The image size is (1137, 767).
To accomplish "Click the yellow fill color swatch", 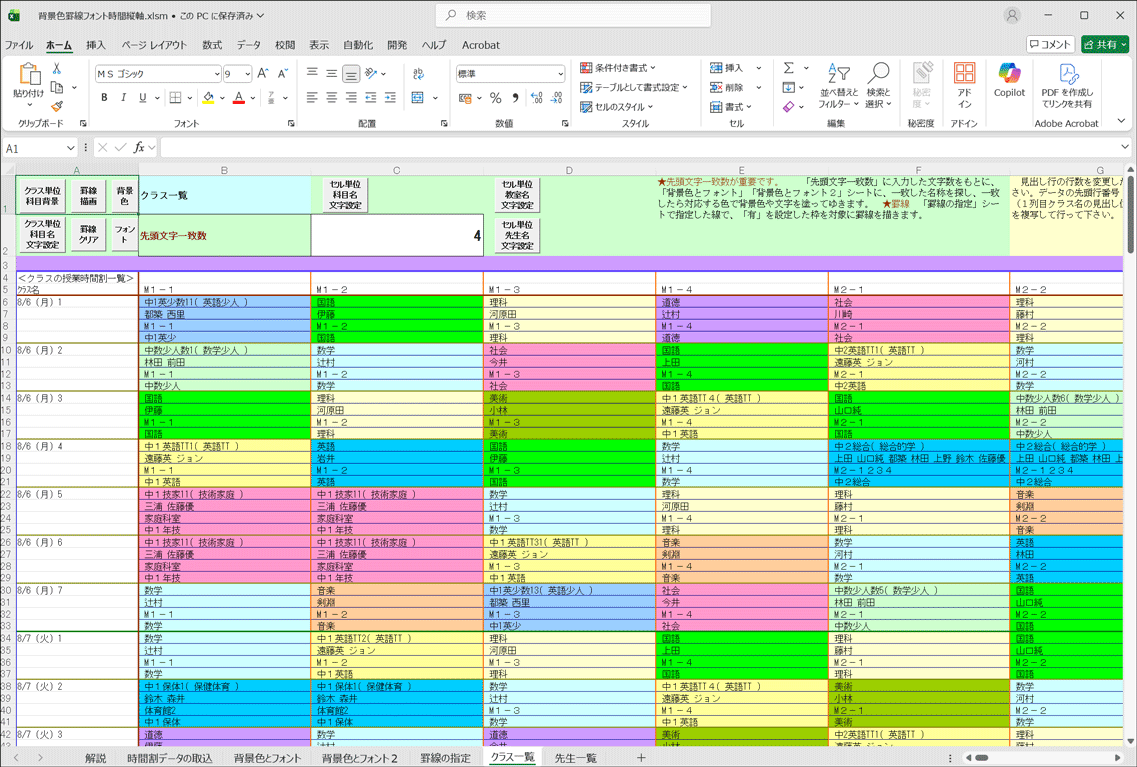I will pyautogui.click(x=208, y=98).
